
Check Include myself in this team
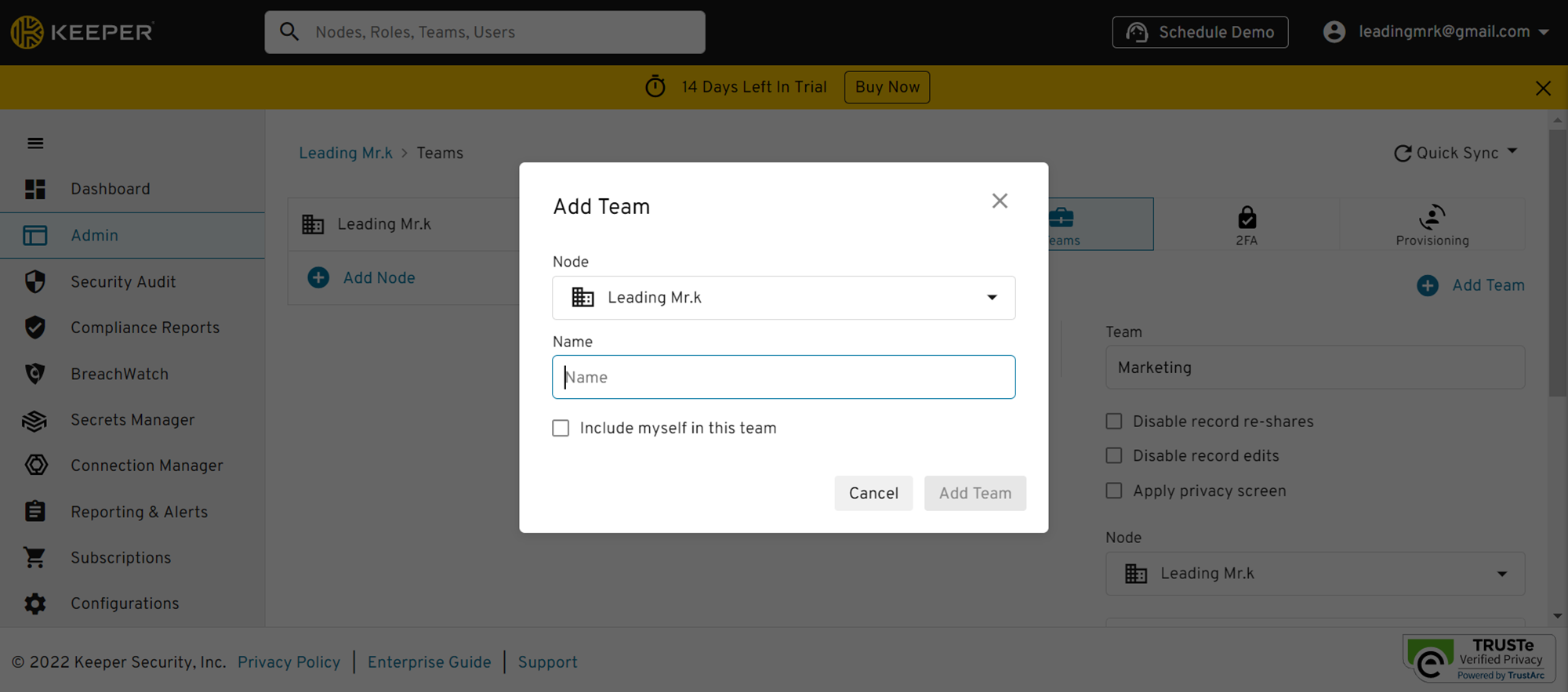pos(561,428)
